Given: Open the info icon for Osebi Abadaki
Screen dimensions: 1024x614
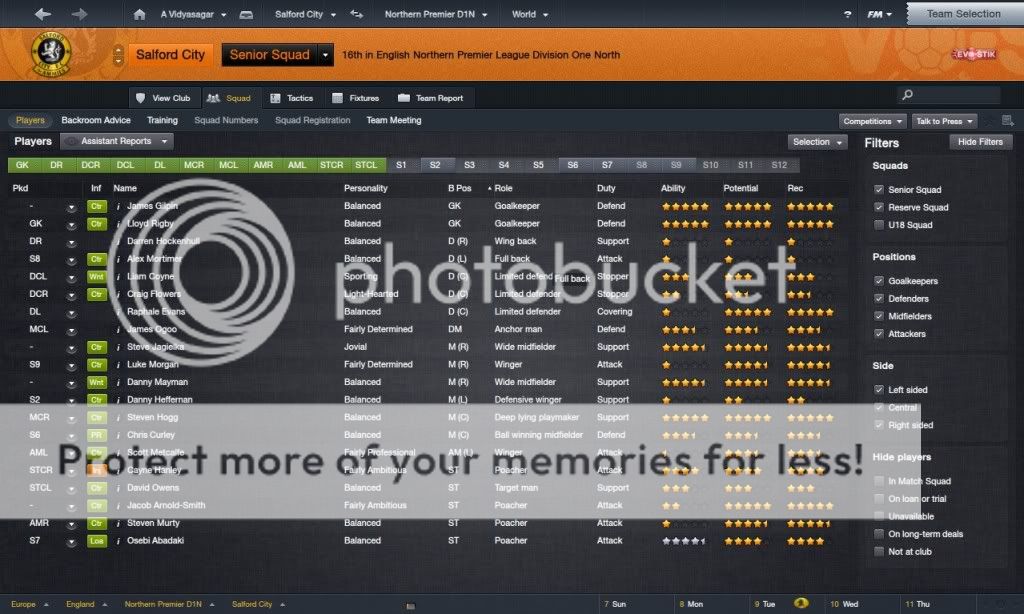Looking at the screenshot, I should click(118, 541).
